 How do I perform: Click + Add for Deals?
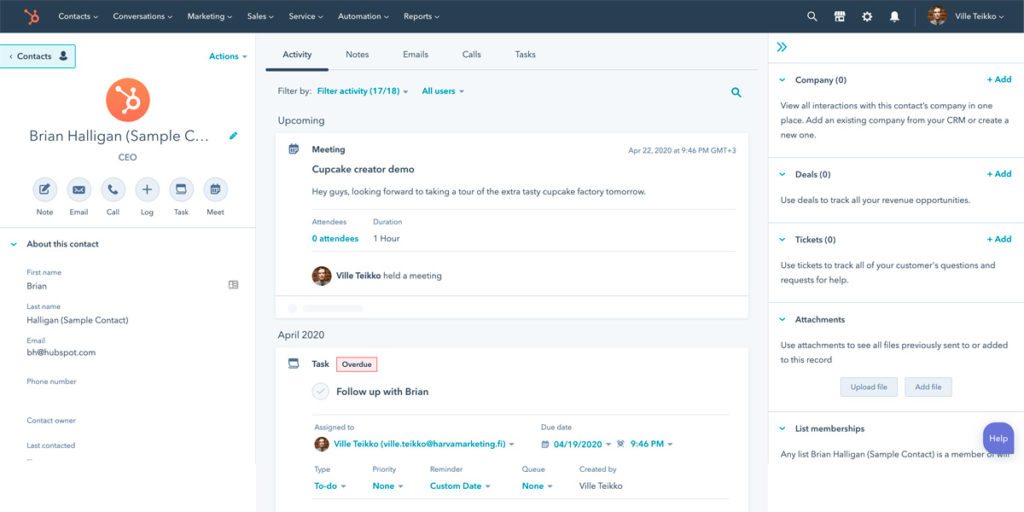pyautogui.click(x=999, y=174)
